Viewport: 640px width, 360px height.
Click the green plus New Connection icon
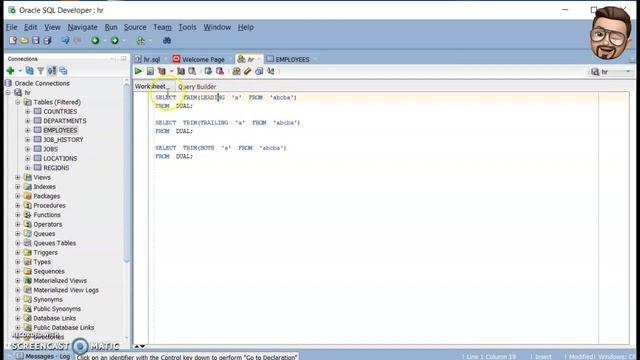tap(11, 71)
